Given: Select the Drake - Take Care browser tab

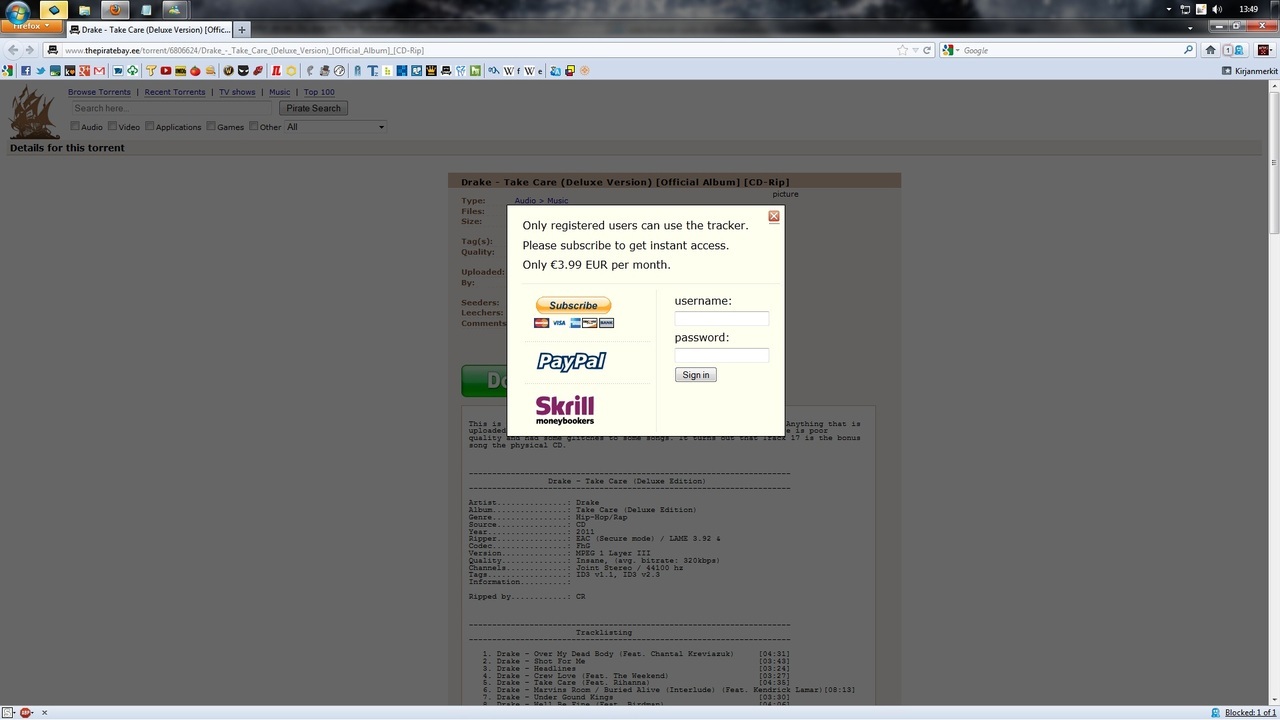Looking at the screenshot, I should [150, 30].
